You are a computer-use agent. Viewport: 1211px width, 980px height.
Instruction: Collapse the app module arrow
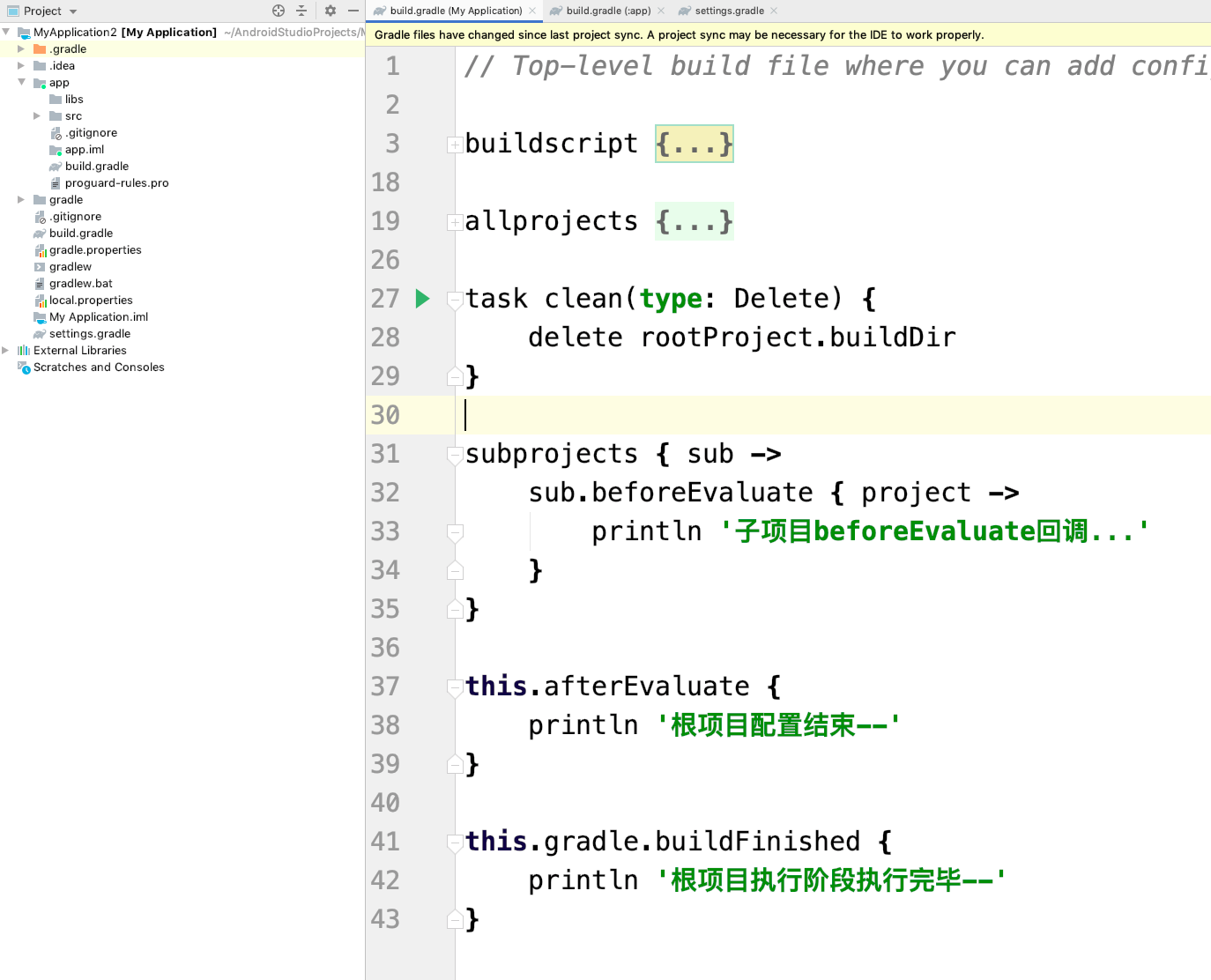pos(21,82)
